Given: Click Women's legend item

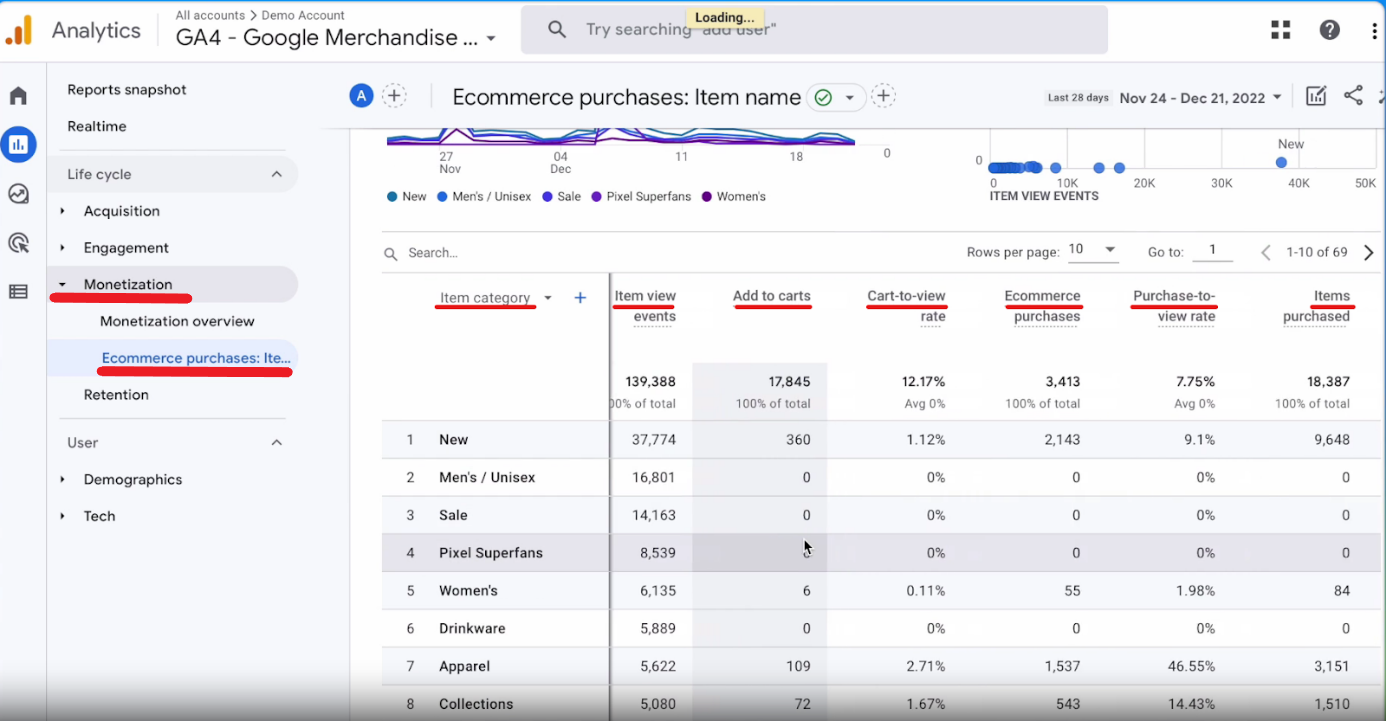Looking at the screenshot, I should 734,197.
